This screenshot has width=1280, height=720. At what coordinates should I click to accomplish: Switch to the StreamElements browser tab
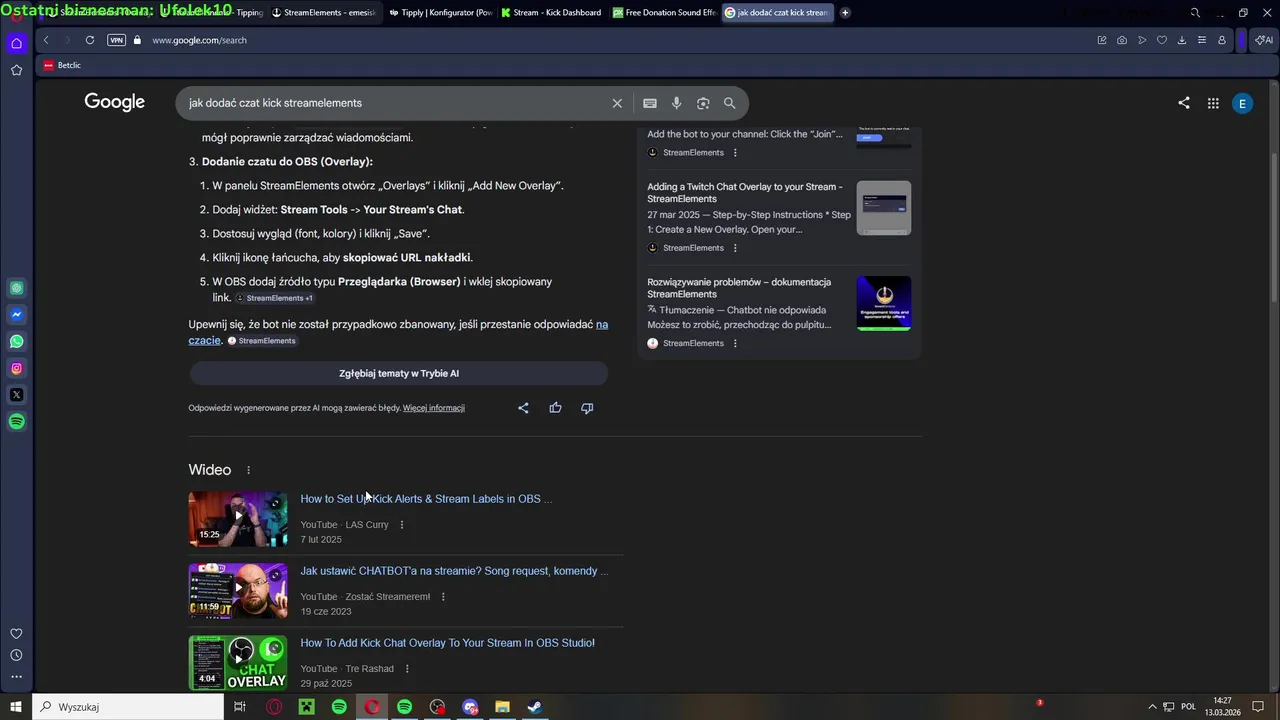(324, 13)
